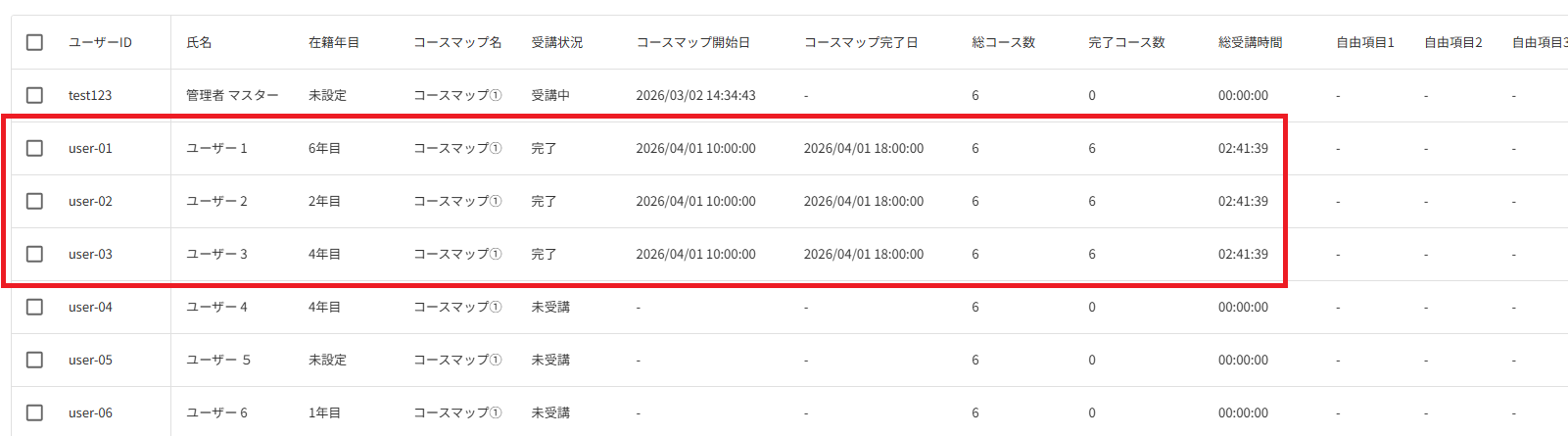1568x436 pixels.
Task: Click the 完了コース数 column header
Action: click(x=1126, y=42)
